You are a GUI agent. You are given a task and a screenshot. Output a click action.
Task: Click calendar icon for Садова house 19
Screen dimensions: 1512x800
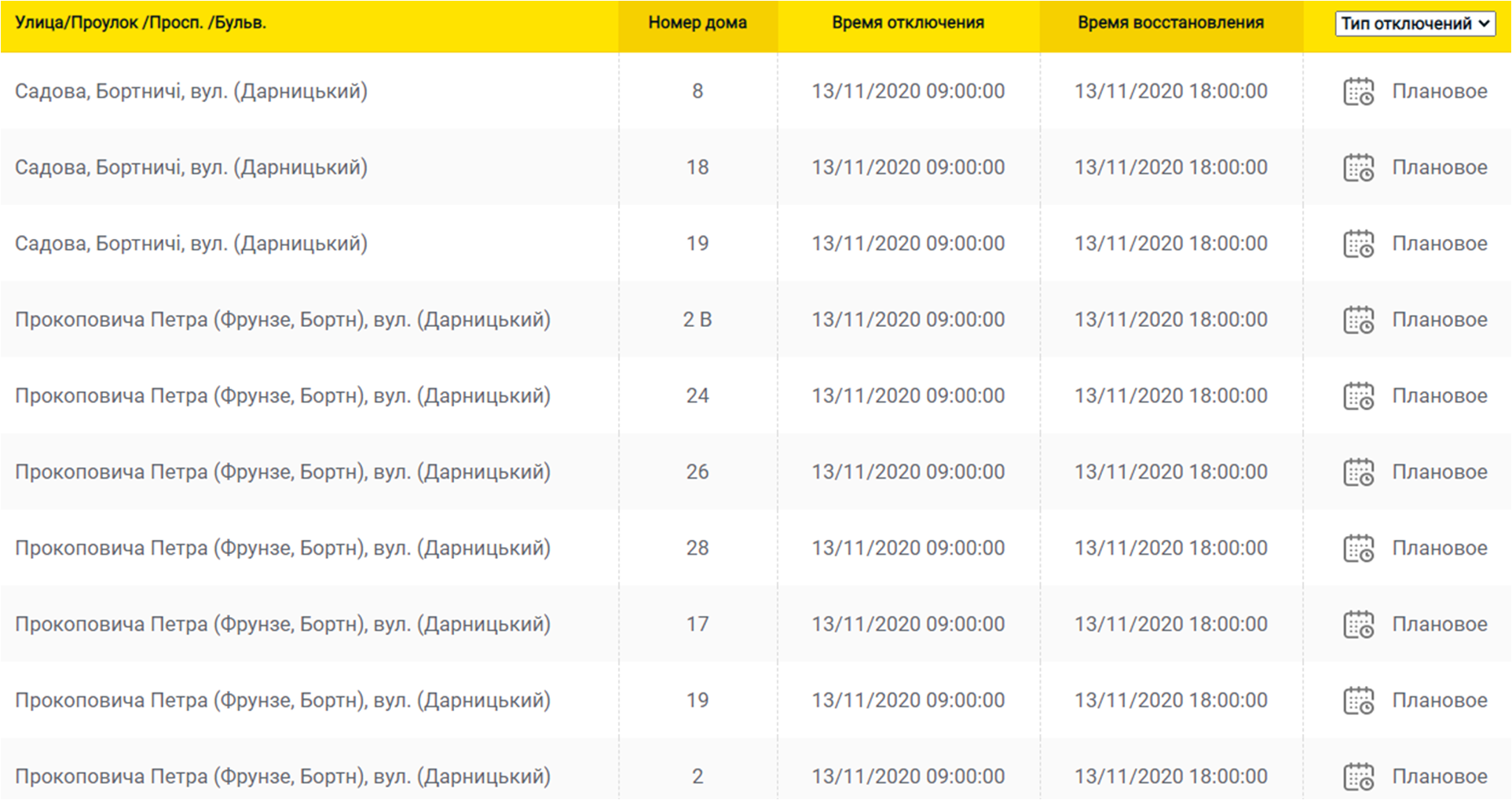1358,244
